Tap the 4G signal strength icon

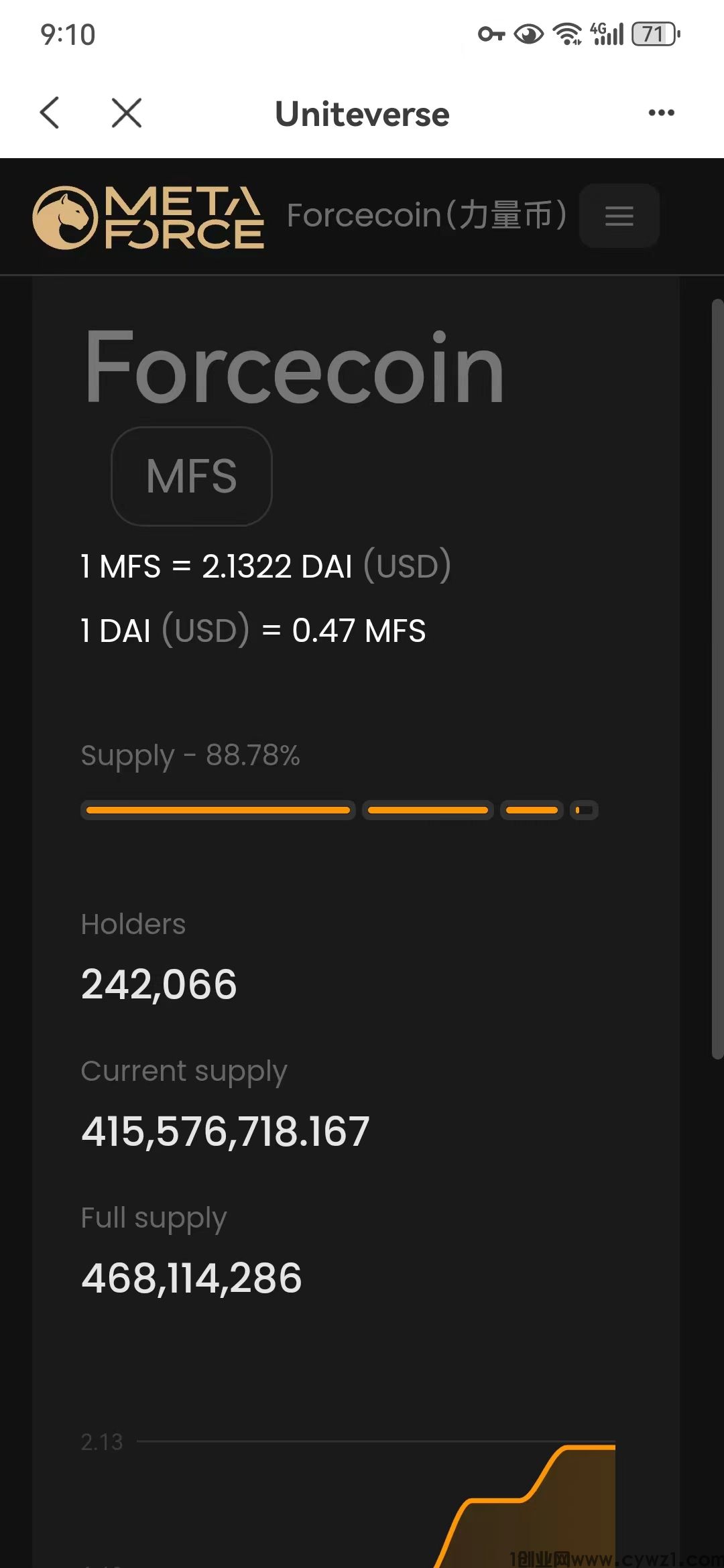click(x=607, y=34)
